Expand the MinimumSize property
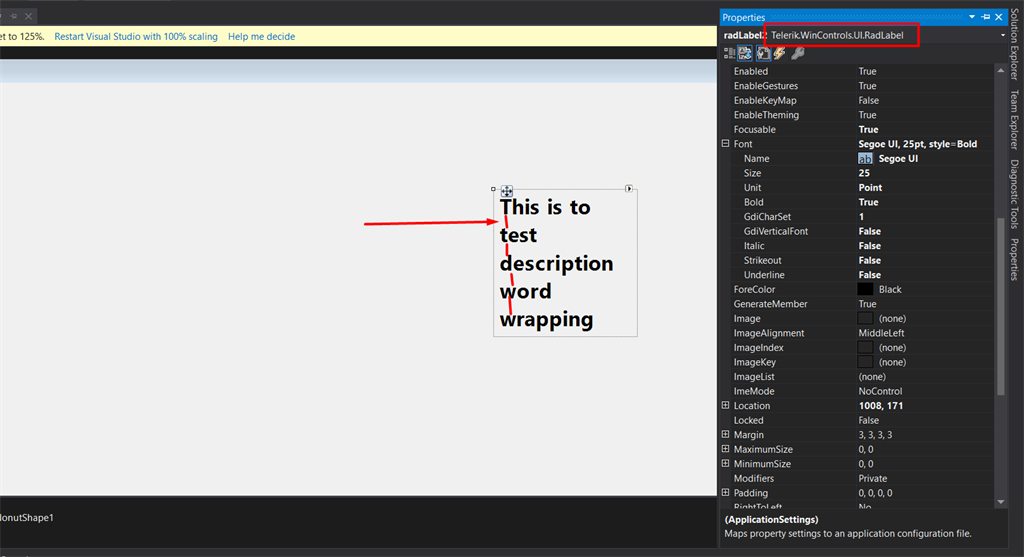This screenshot has width=1024, height=557. pyautogui.click(x=726, y=464)
